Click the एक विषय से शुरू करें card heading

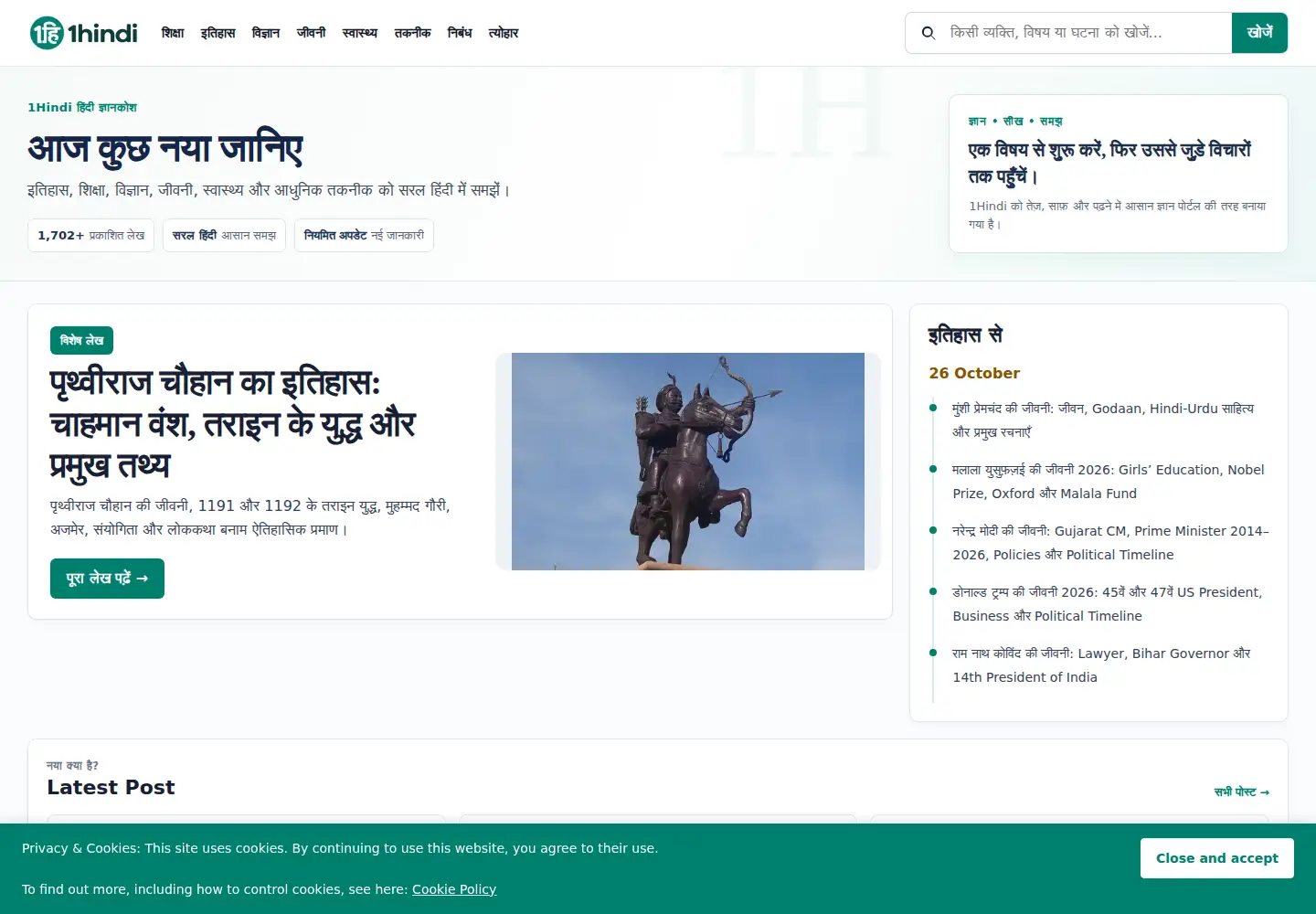pos(1109,163)
